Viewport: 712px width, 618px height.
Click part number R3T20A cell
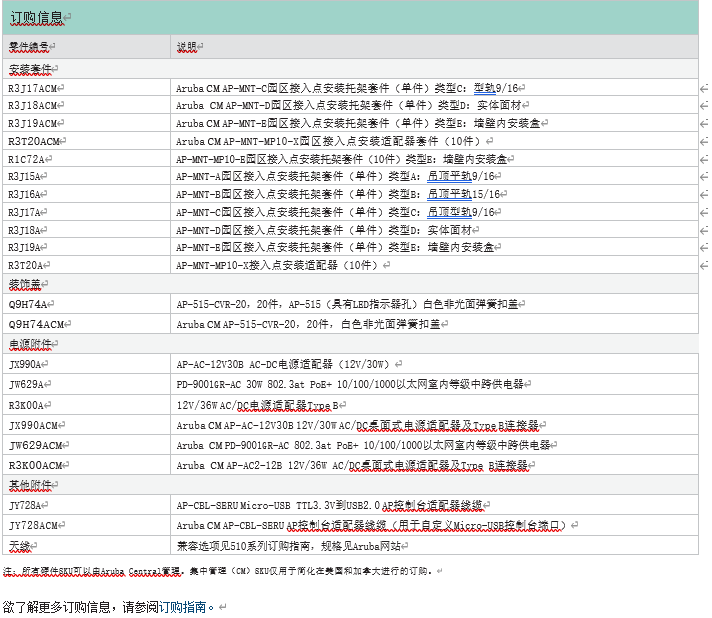pyautogui.click(x=87, y=265)
